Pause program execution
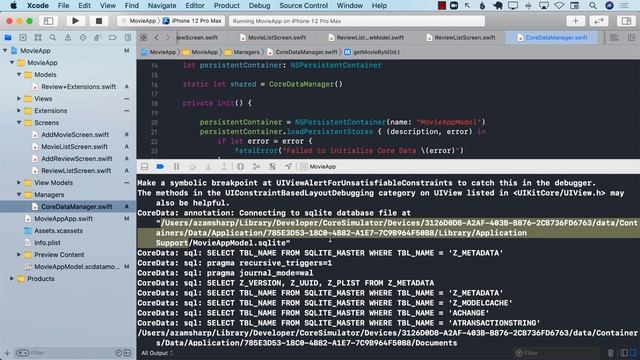Image resolution: width=640 pixels, height=360 pixels. click(176, 167)
